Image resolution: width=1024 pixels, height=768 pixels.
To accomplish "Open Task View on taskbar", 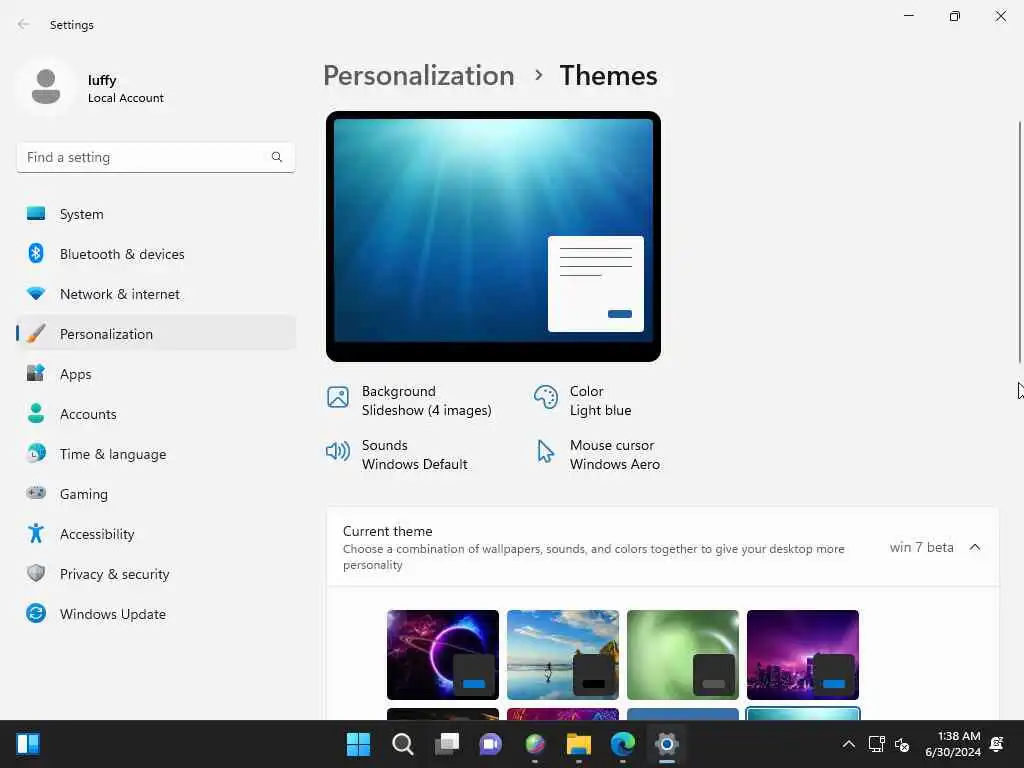I will point(447,744).
